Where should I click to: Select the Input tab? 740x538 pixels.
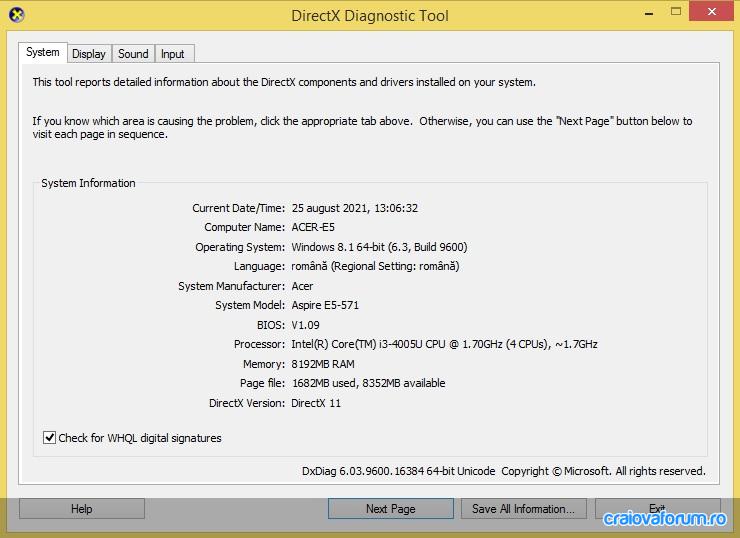pyautogui.click(x=173, y=54)
